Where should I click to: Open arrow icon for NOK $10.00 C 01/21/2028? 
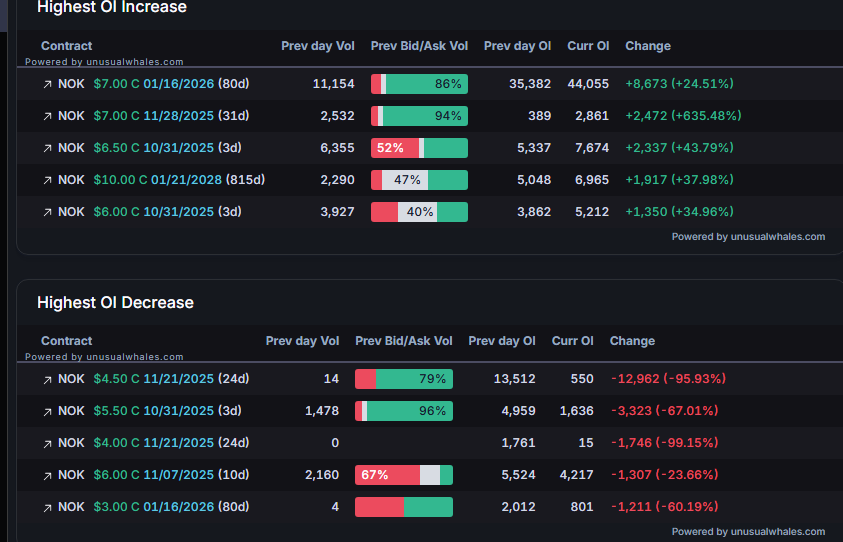[47, 180]
